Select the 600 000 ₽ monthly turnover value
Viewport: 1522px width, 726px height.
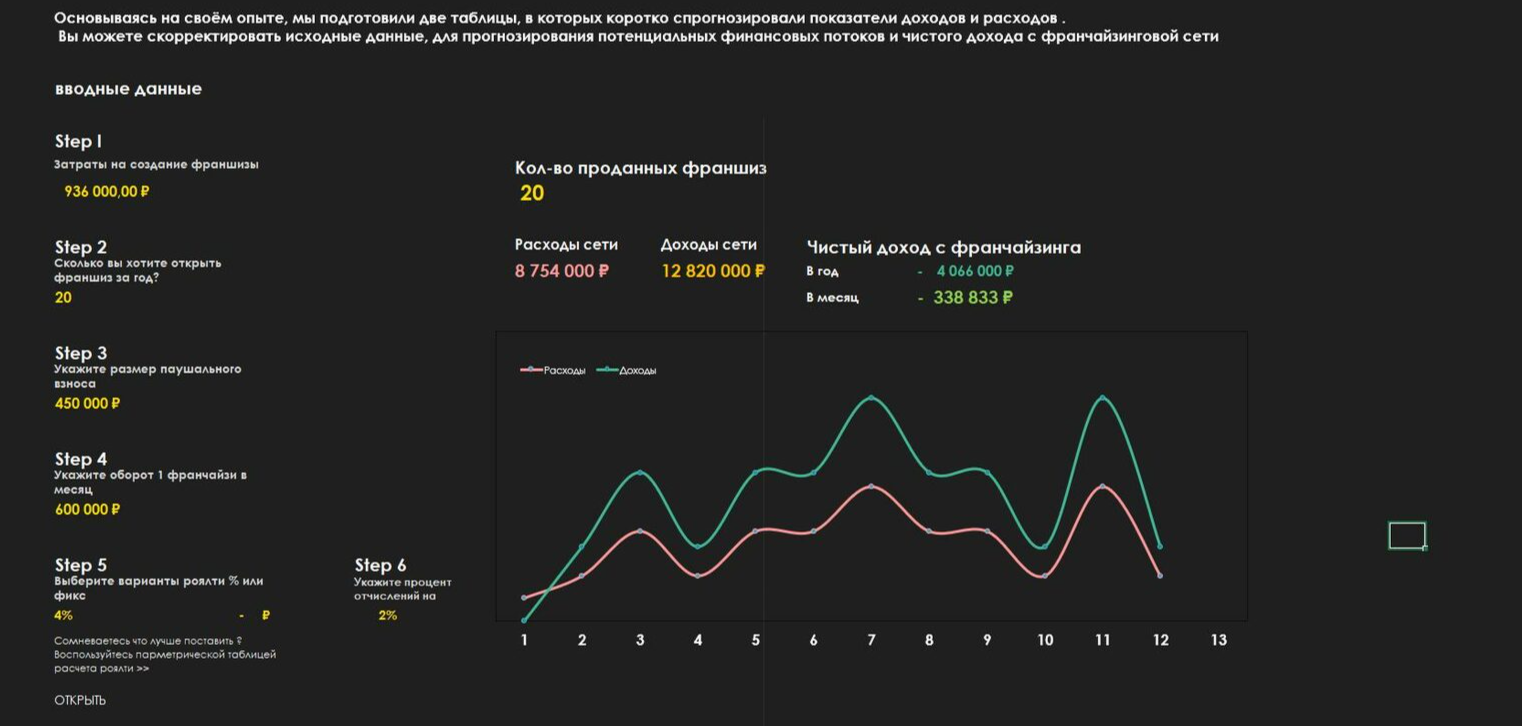87,509
